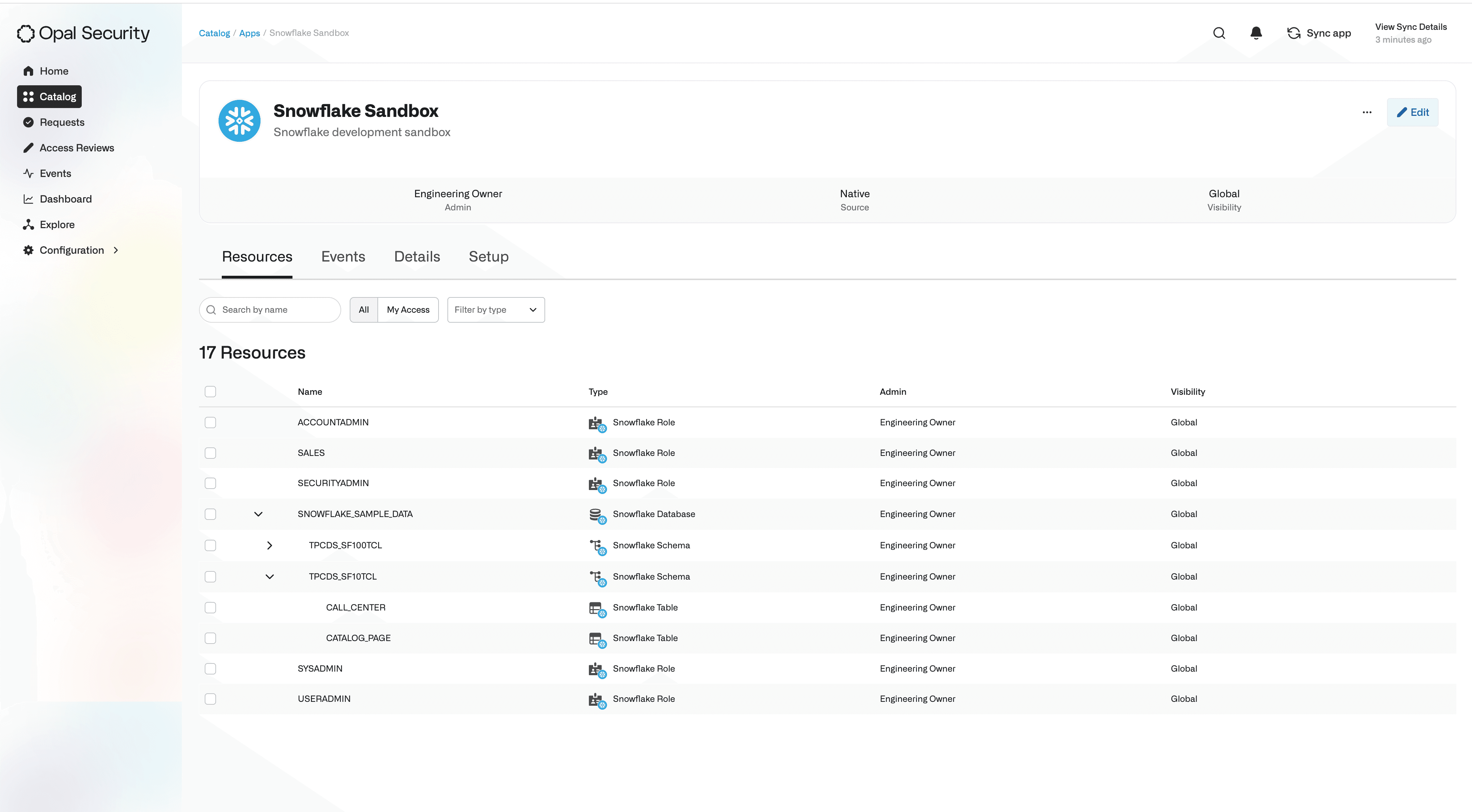The width and height of the screenshot is (1472, 812).
Task: Toggle the select-all checkbox in table header
Action: 210,391
